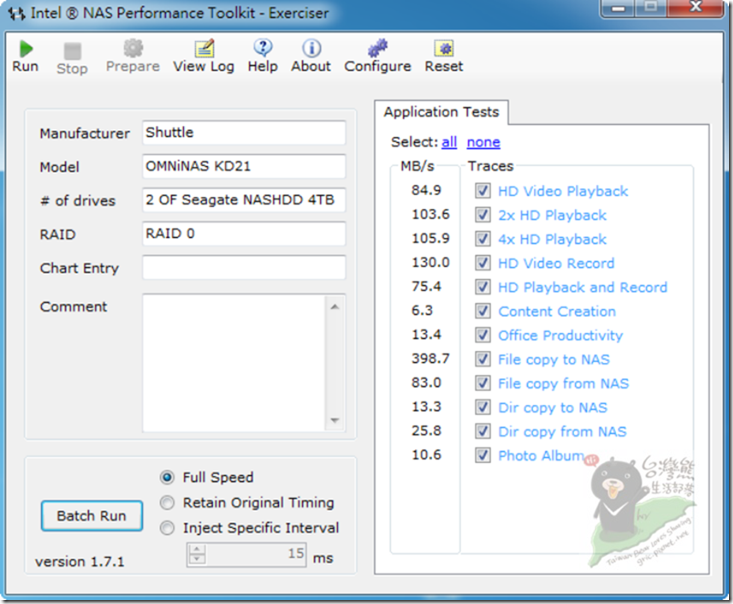
Task: Click the version 1.7.1 text
Action: (x=80, y=561)
